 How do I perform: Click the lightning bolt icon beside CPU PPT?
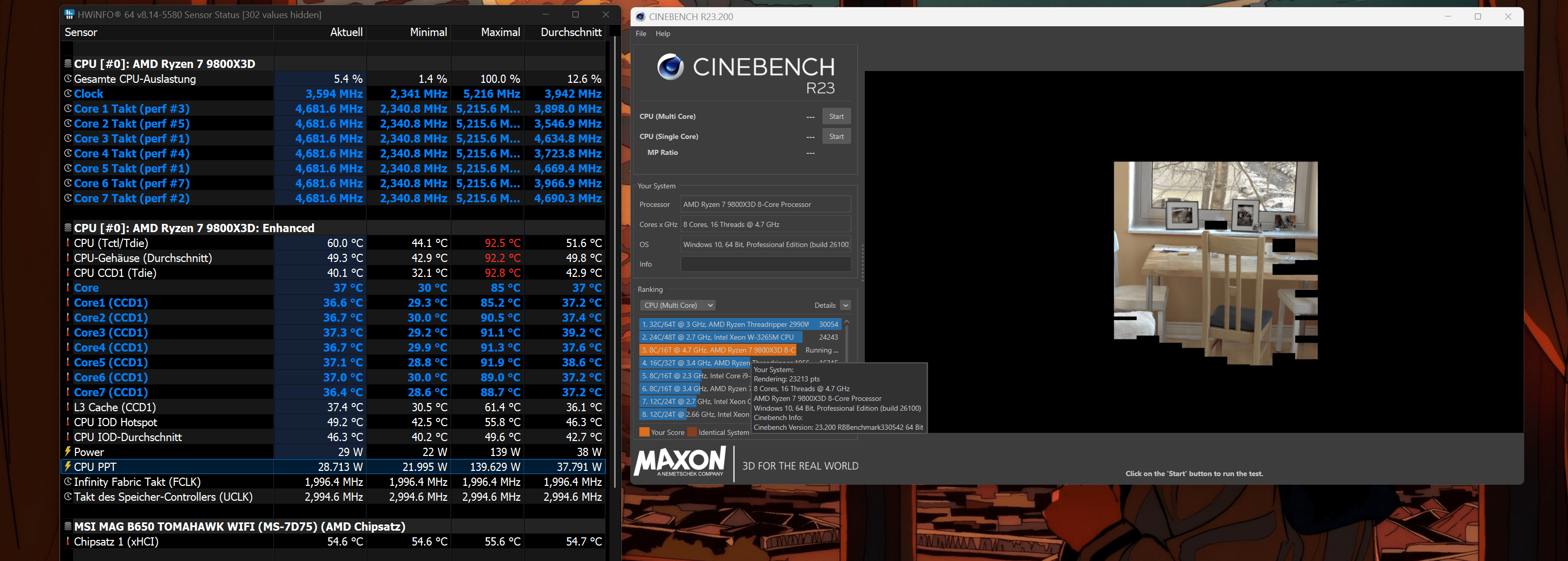(67, 466)
